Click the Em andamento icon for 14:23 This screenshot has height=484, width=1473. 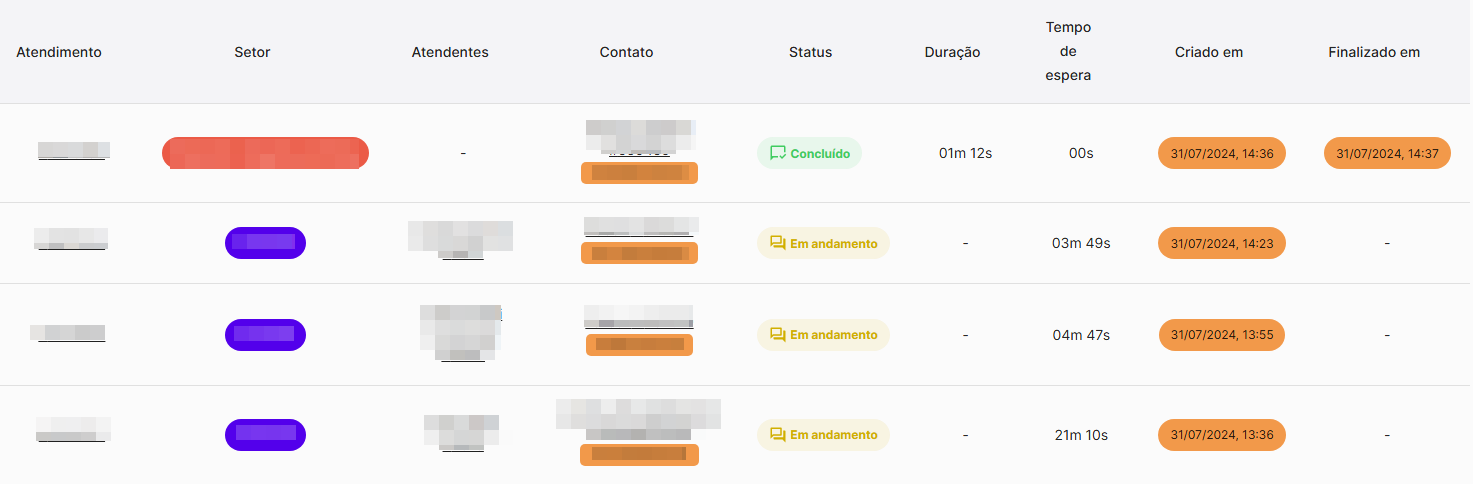pyautogui.click(x=777, y=243)
